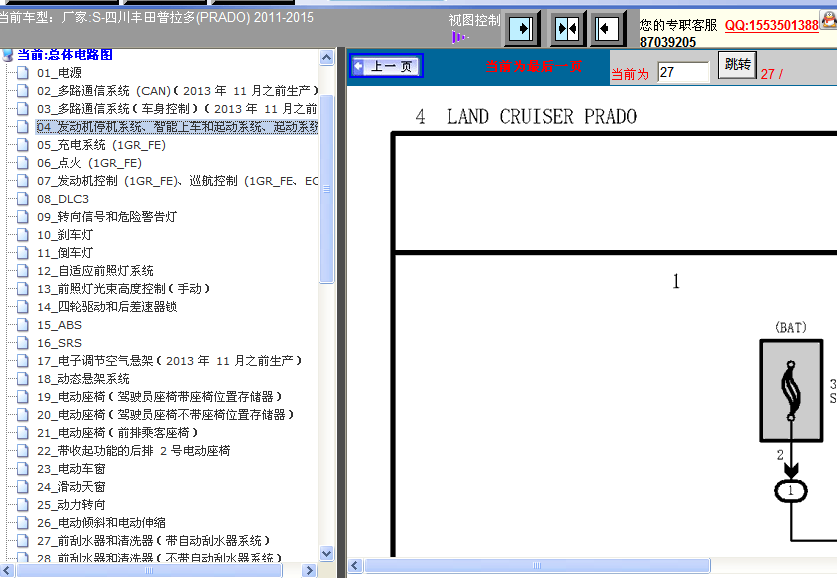Click document icon beside 01_电源
This screenshot has width=837, height=578.
(x=22, y=73)
